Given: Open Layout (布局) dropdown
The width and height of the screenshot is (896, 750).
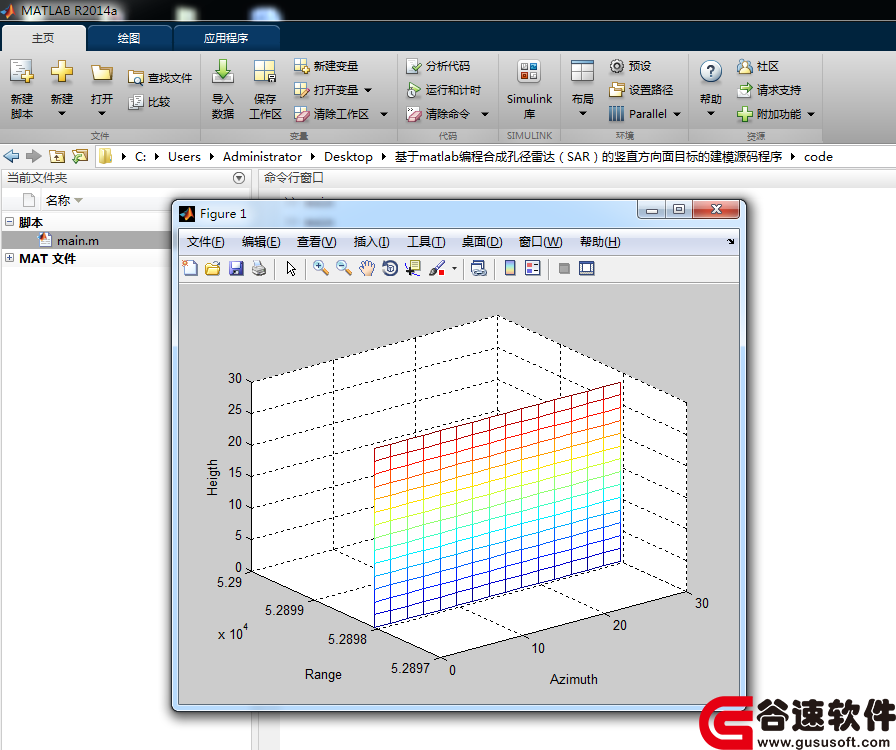Looking at the screenshot, I should [582, 114].
